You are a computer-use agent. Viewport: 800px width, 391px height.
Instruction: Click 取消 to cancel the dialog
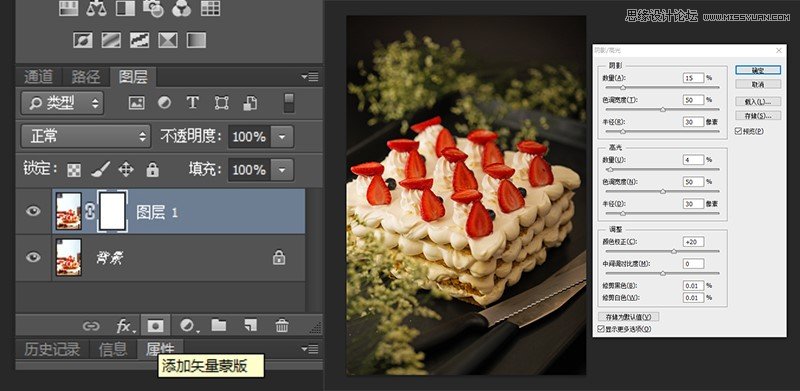758,84
